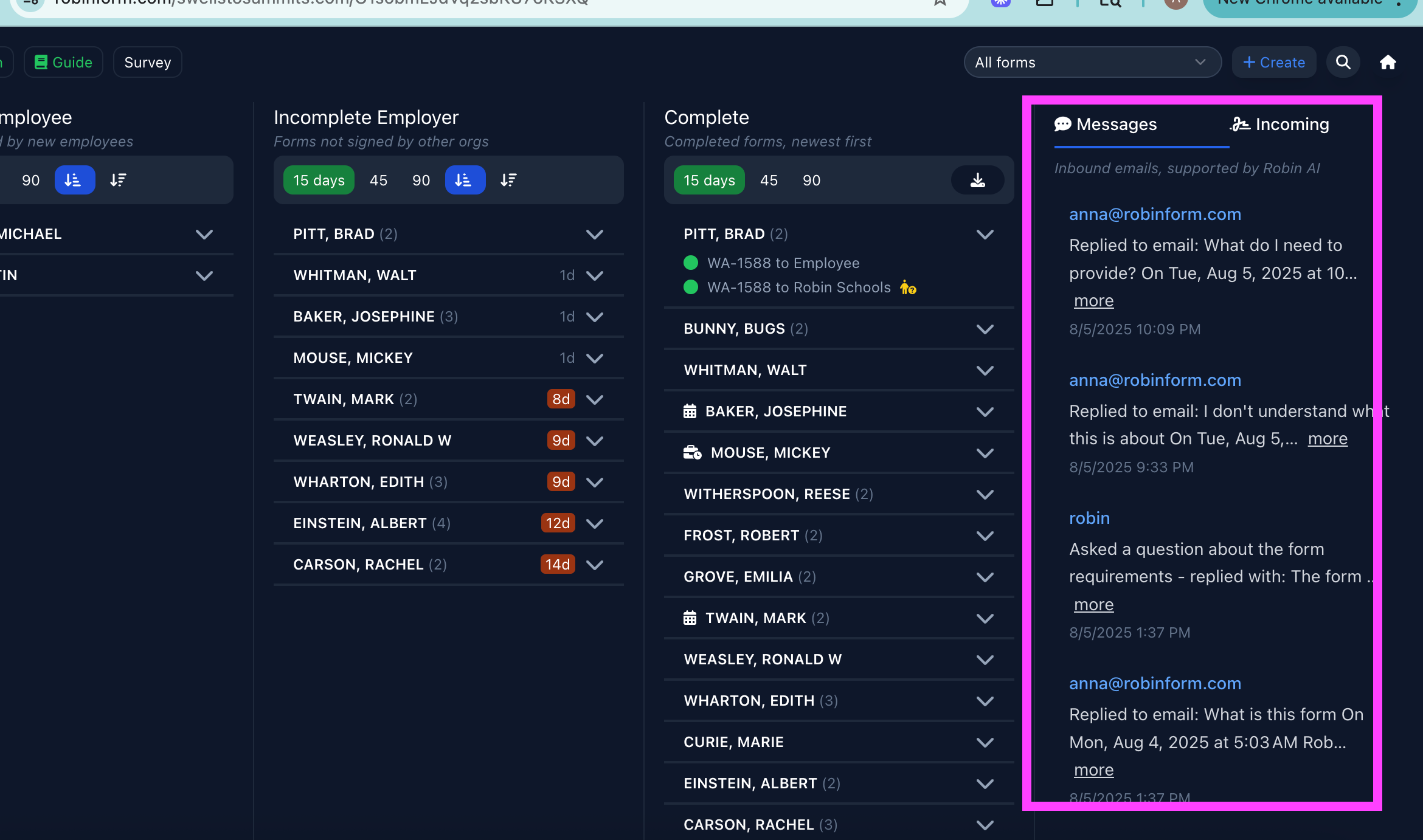Click the yellow person icon near Robin Schools
This screenshot has height=840, width=1423.
pyautogui.click(x=908, y=287)
